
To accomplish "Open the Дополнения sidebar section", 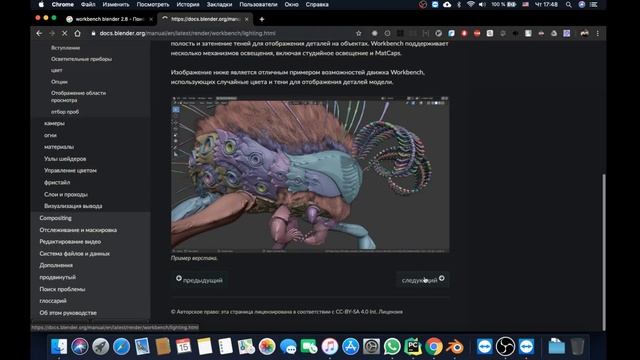I will coord(56,265).
